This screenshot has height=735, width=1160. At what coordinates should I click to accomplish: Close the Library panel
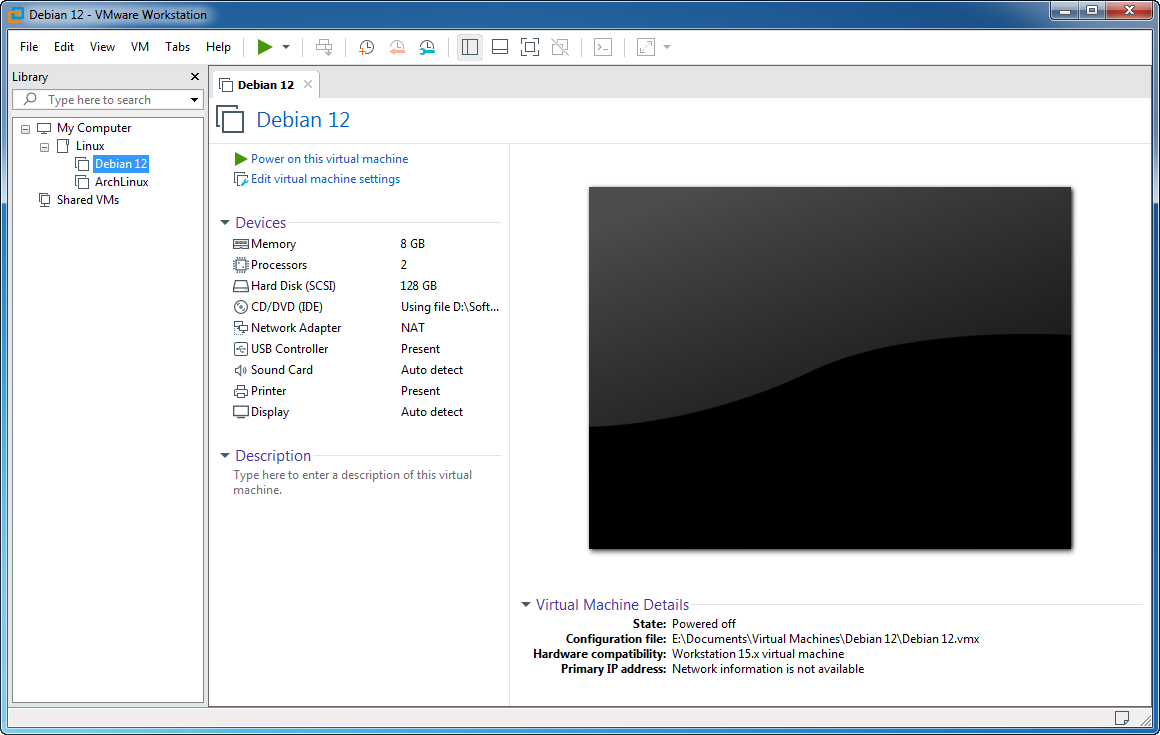tap(195, 77)
